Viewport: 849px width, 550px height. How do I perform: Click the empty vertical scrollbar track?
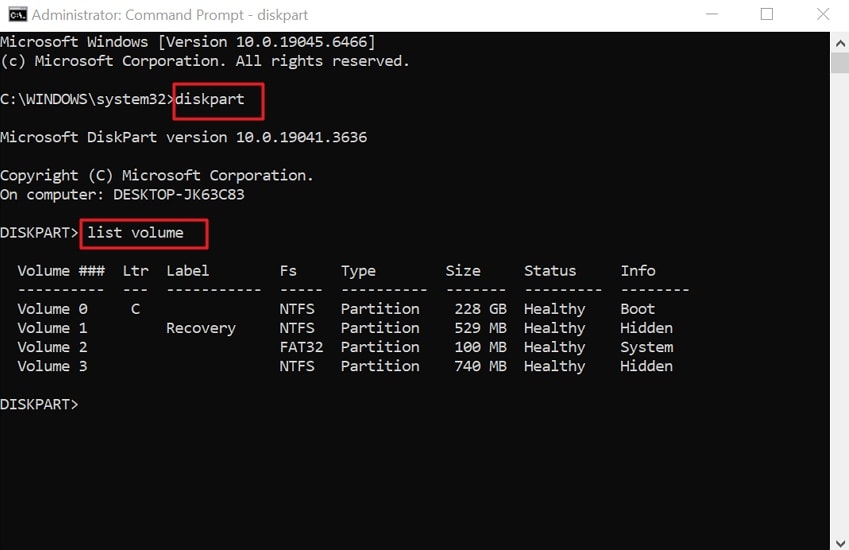coord(839,300)
